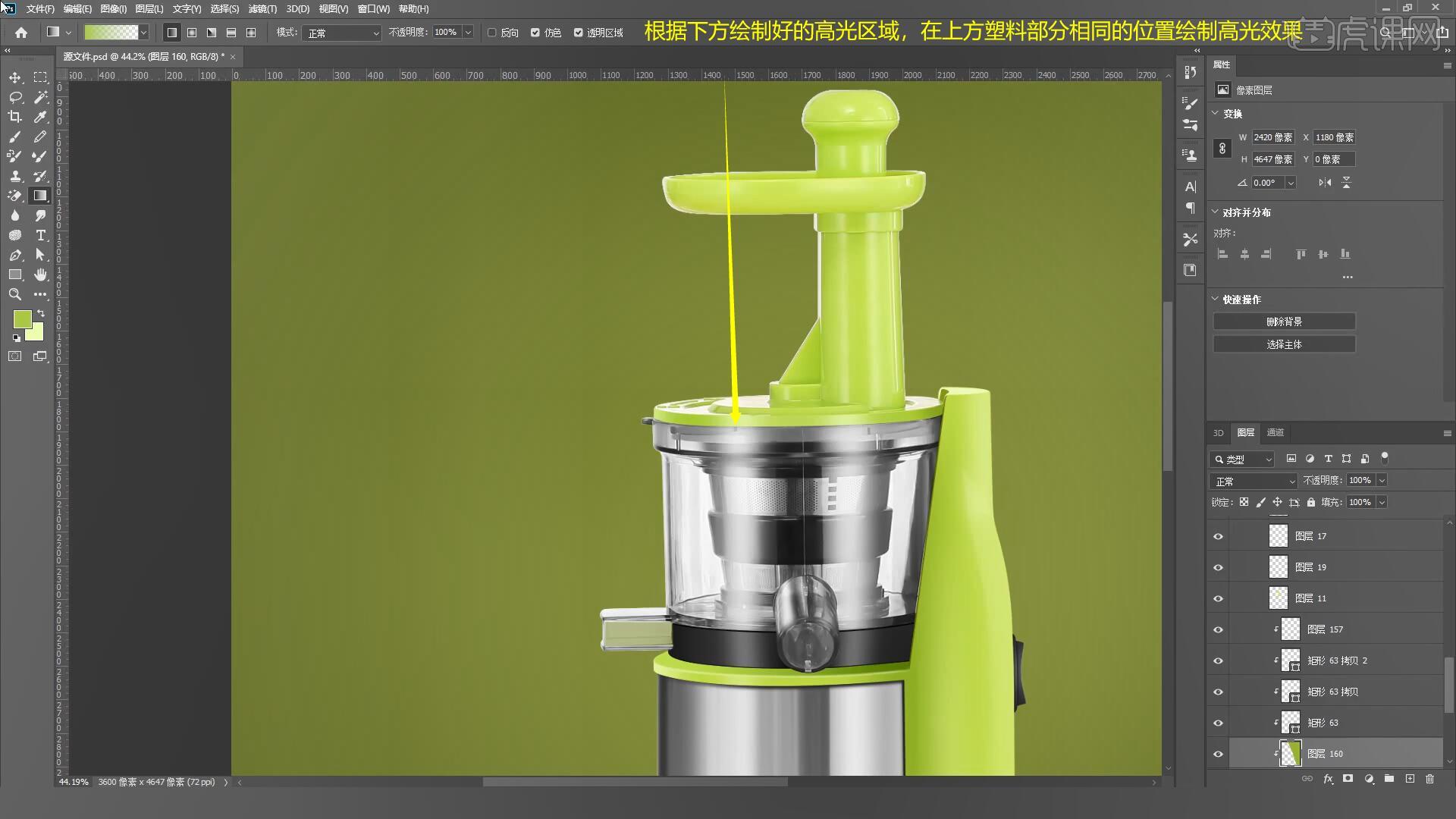Click the 选择主体 button
Viewport: 1456px width, 819px height.
click(1284, 344)
